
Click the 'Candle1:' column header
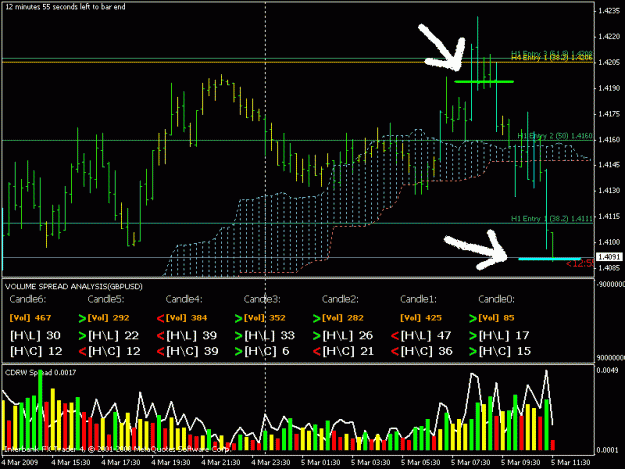pos(418,299)
